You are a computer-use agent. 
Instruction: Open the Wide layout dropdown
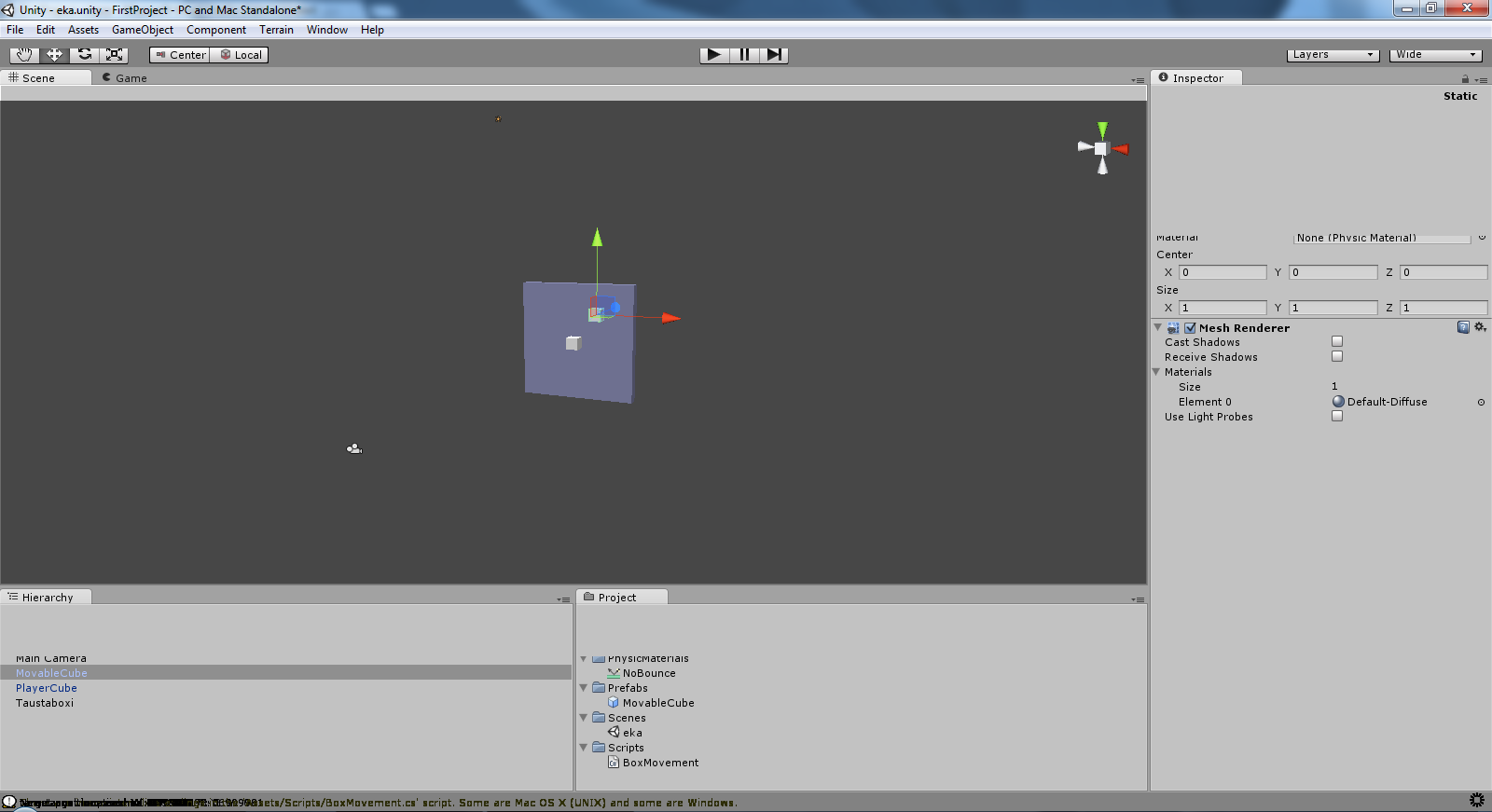point(1436,55)
